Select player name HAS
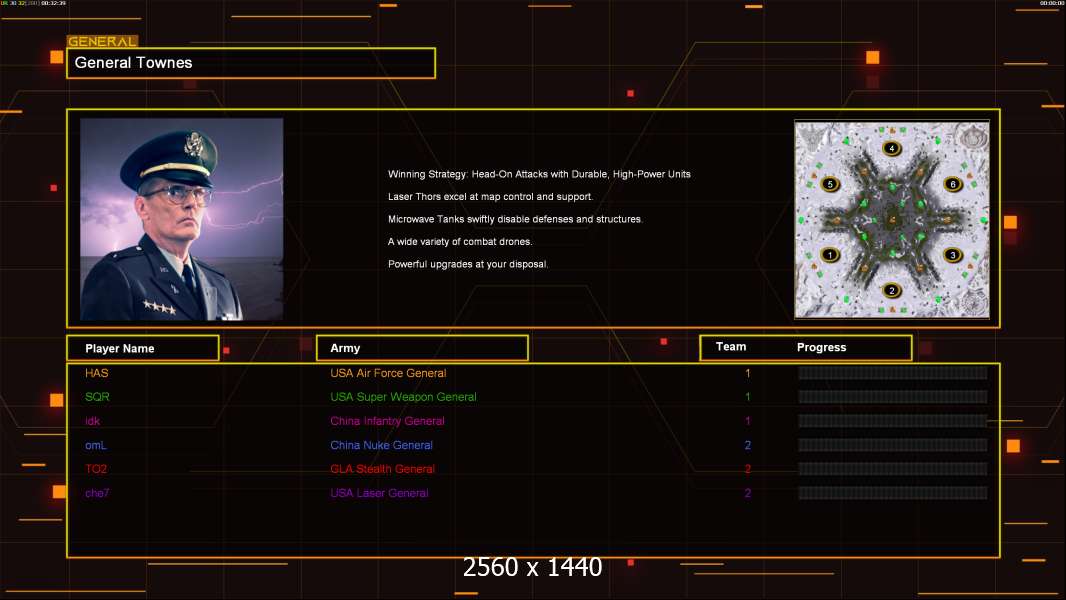The width and height of the screenshot is (1066, 600). (97, 373)
